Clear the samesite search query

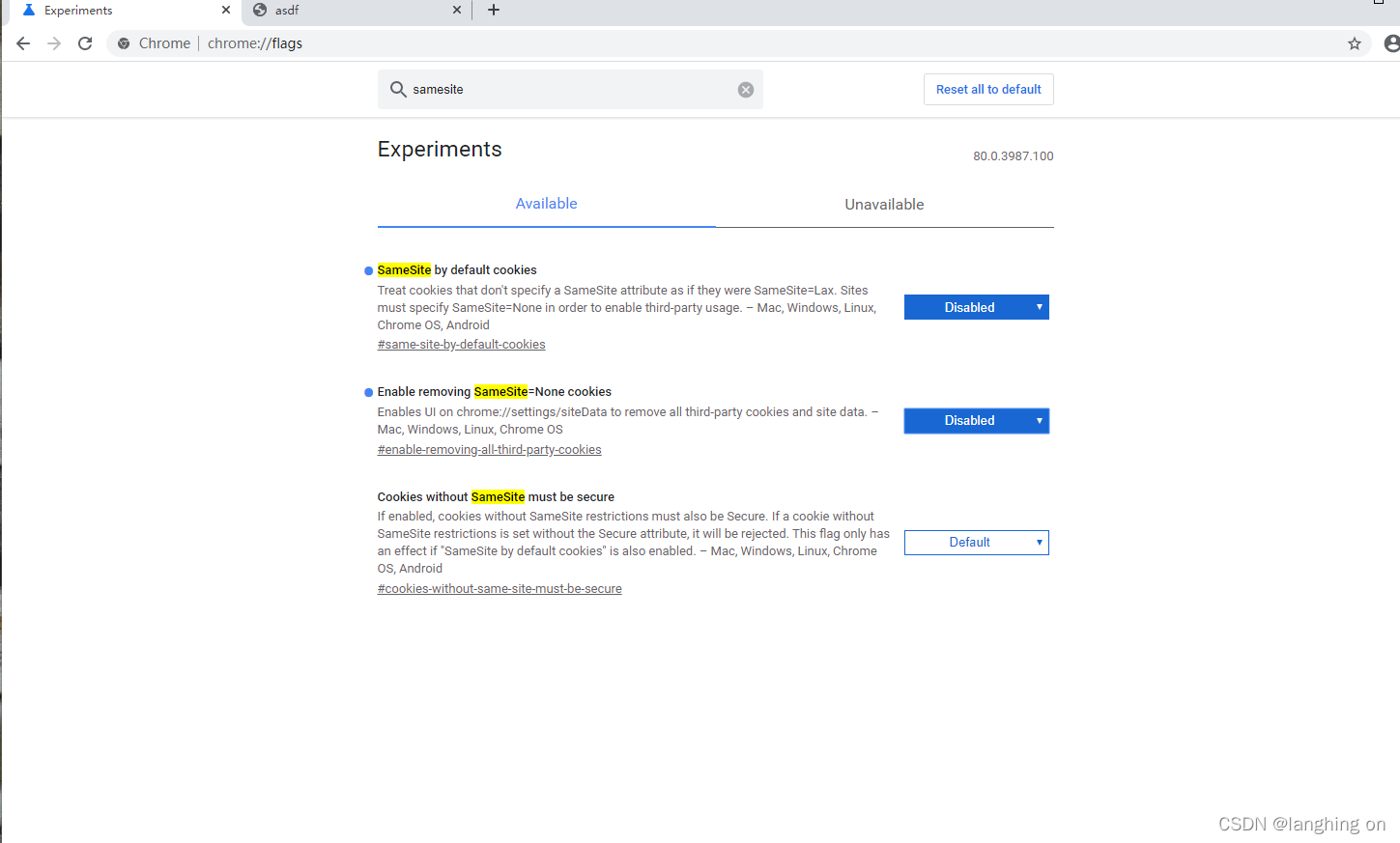click(x=746, y=90)
